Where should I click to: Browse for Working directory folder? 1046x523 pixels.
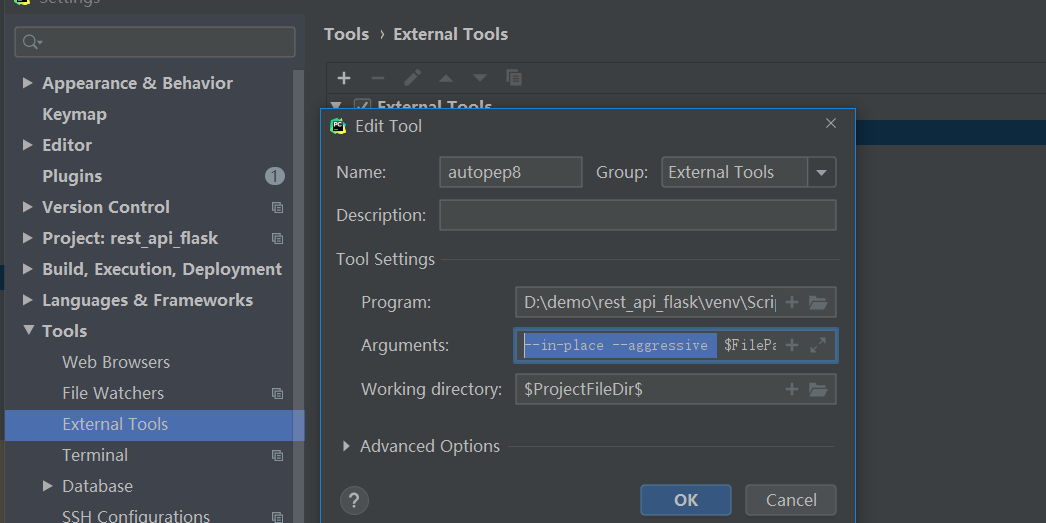(819, 389)
